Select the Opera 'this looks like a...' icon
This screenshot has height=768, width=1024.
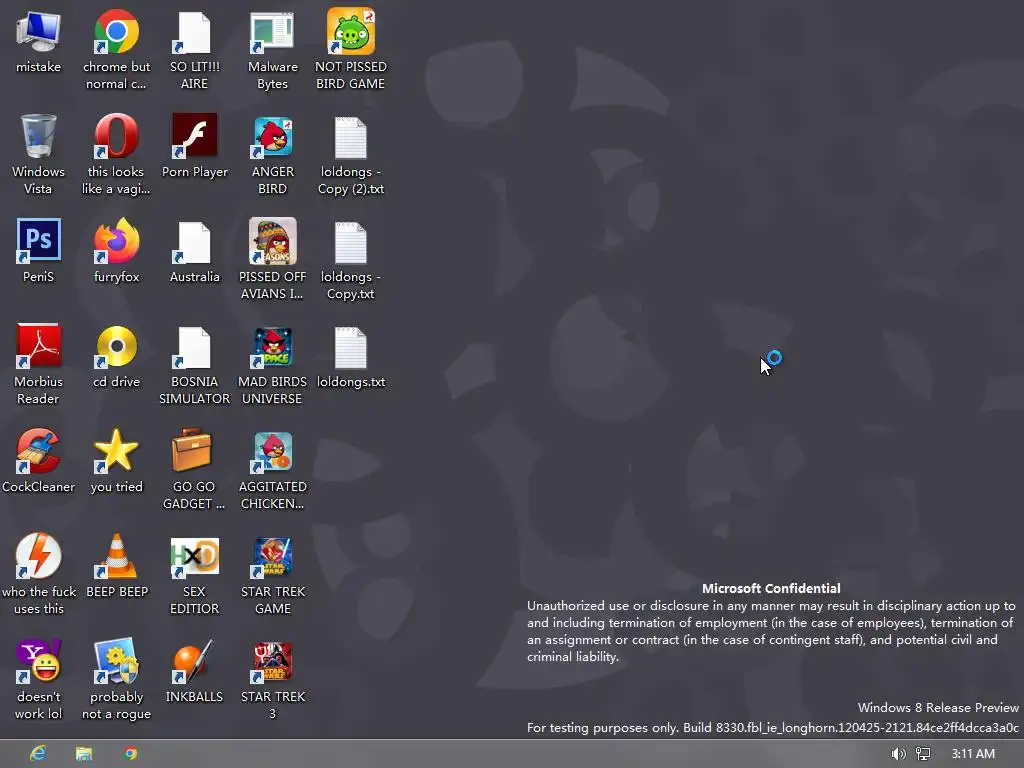(116, 136)
